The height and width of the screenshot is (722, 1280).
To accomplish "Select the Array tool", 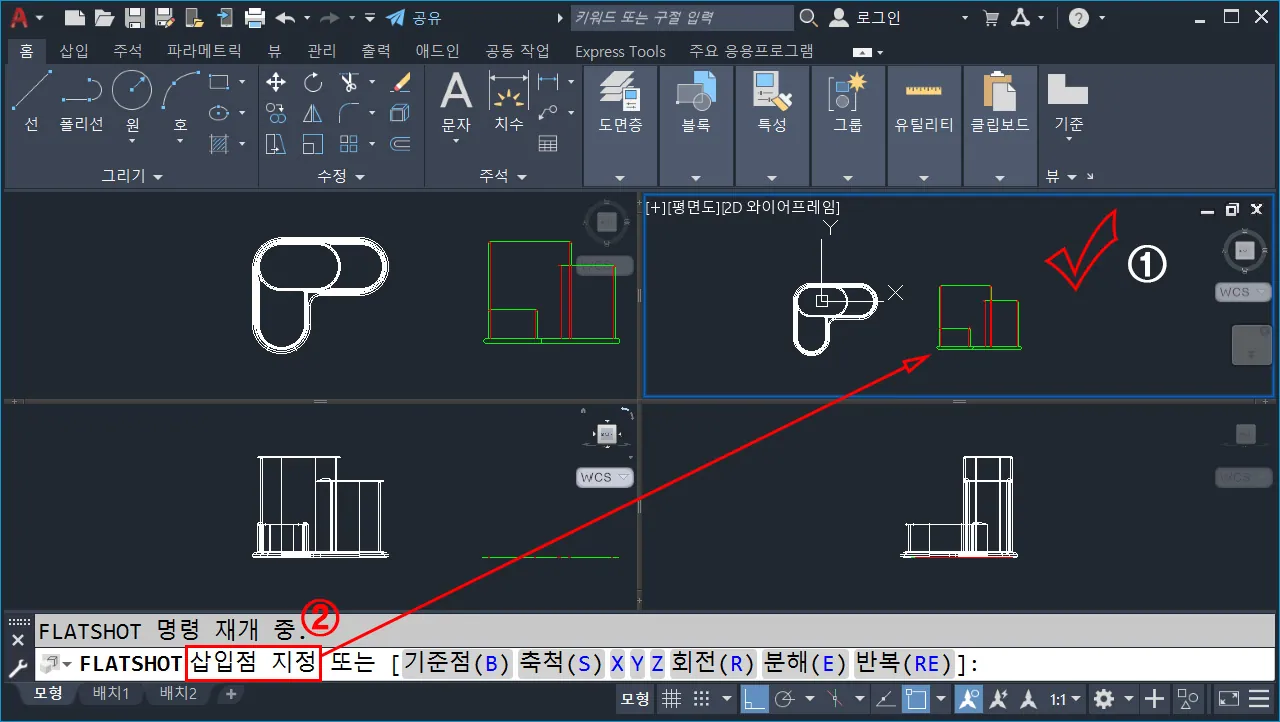I will [348, 144].
